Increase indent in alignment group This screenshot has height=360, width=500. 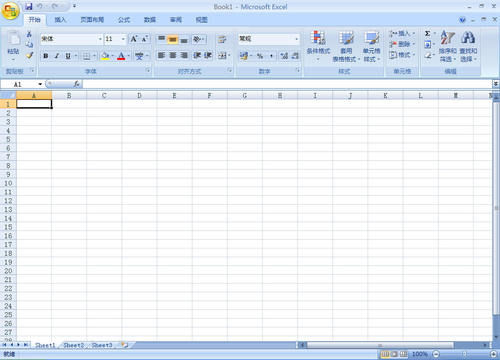coord(208,55)
